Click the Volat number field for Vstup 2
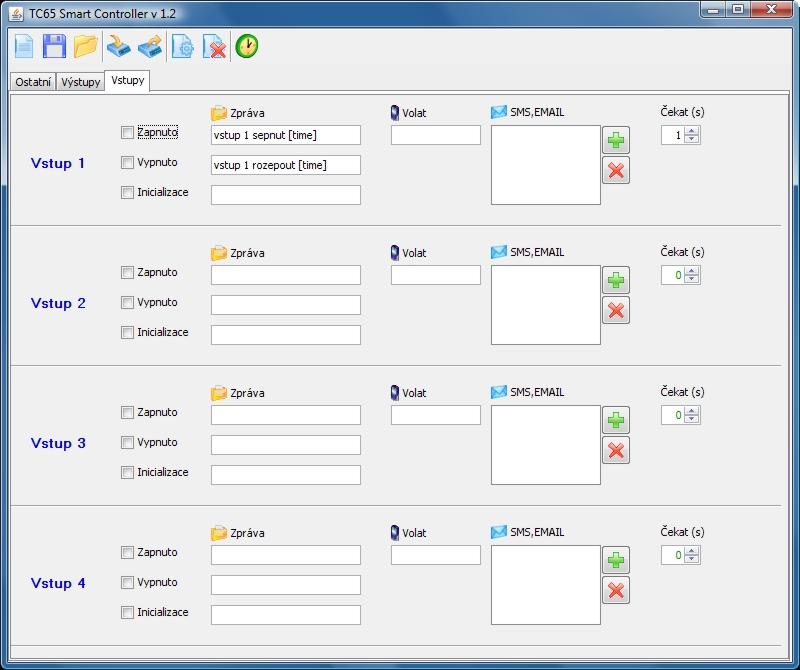The height and width of the screenshot is (670, 800). pos(436,275)
